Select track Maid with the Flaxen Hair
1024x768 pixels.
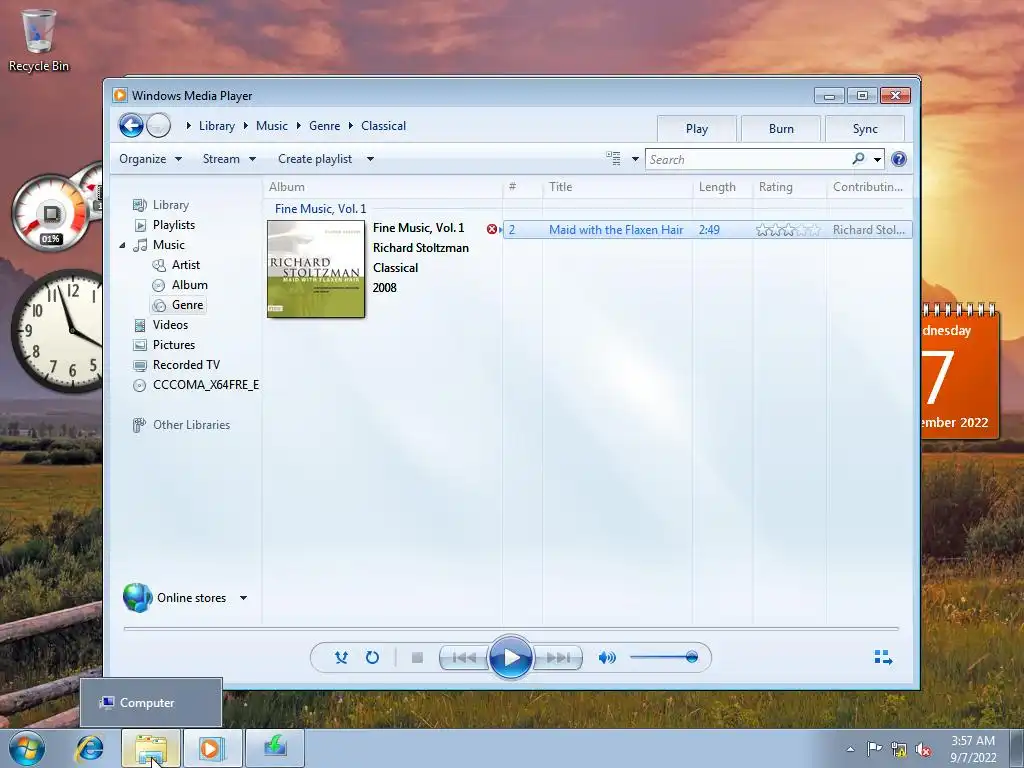click(x=616, y=230)
